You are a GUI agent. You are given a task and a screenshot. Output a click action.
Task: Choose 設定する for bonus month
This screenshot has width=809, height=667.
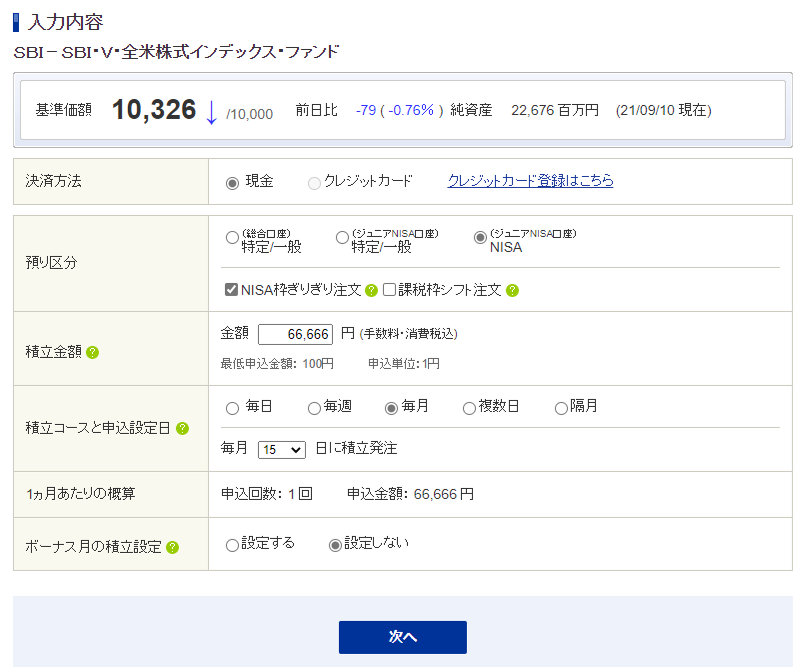point(232,545)
